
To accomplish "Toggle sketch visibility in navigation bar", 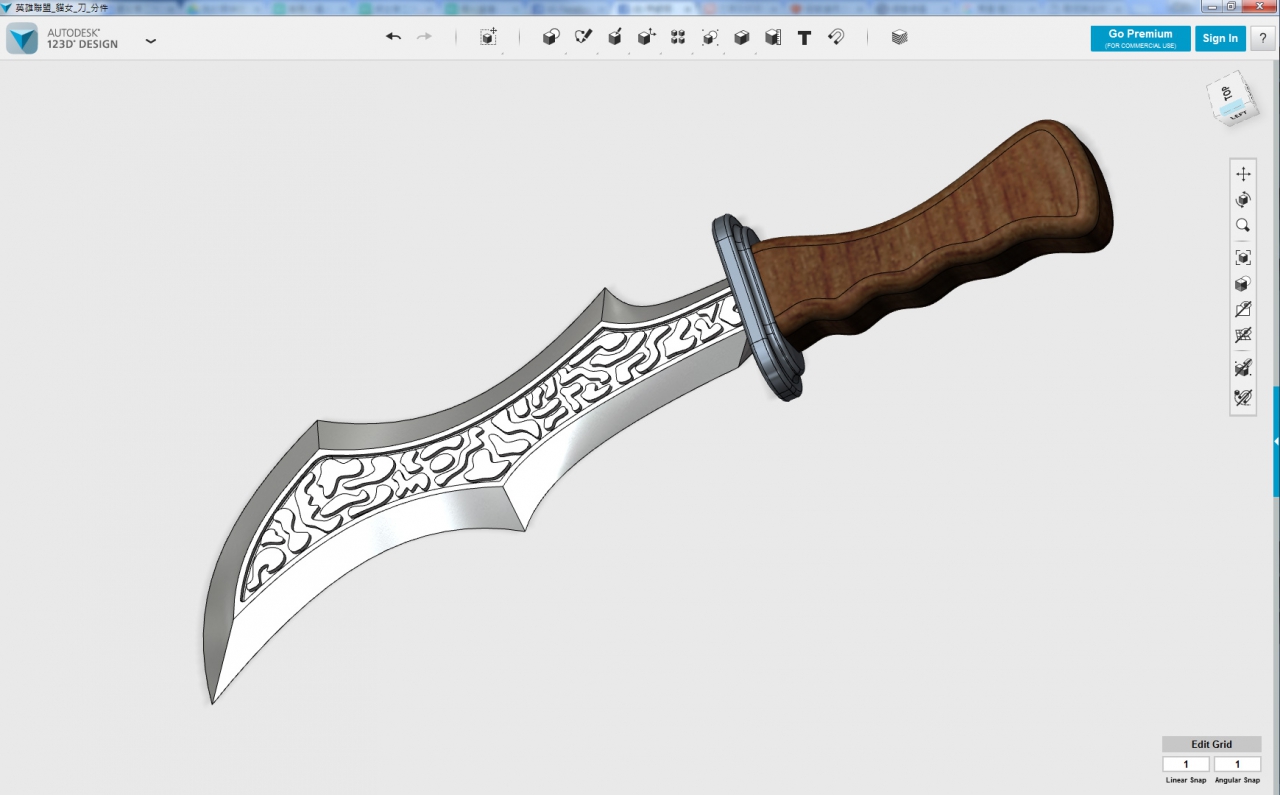I will pos(1243,310).
